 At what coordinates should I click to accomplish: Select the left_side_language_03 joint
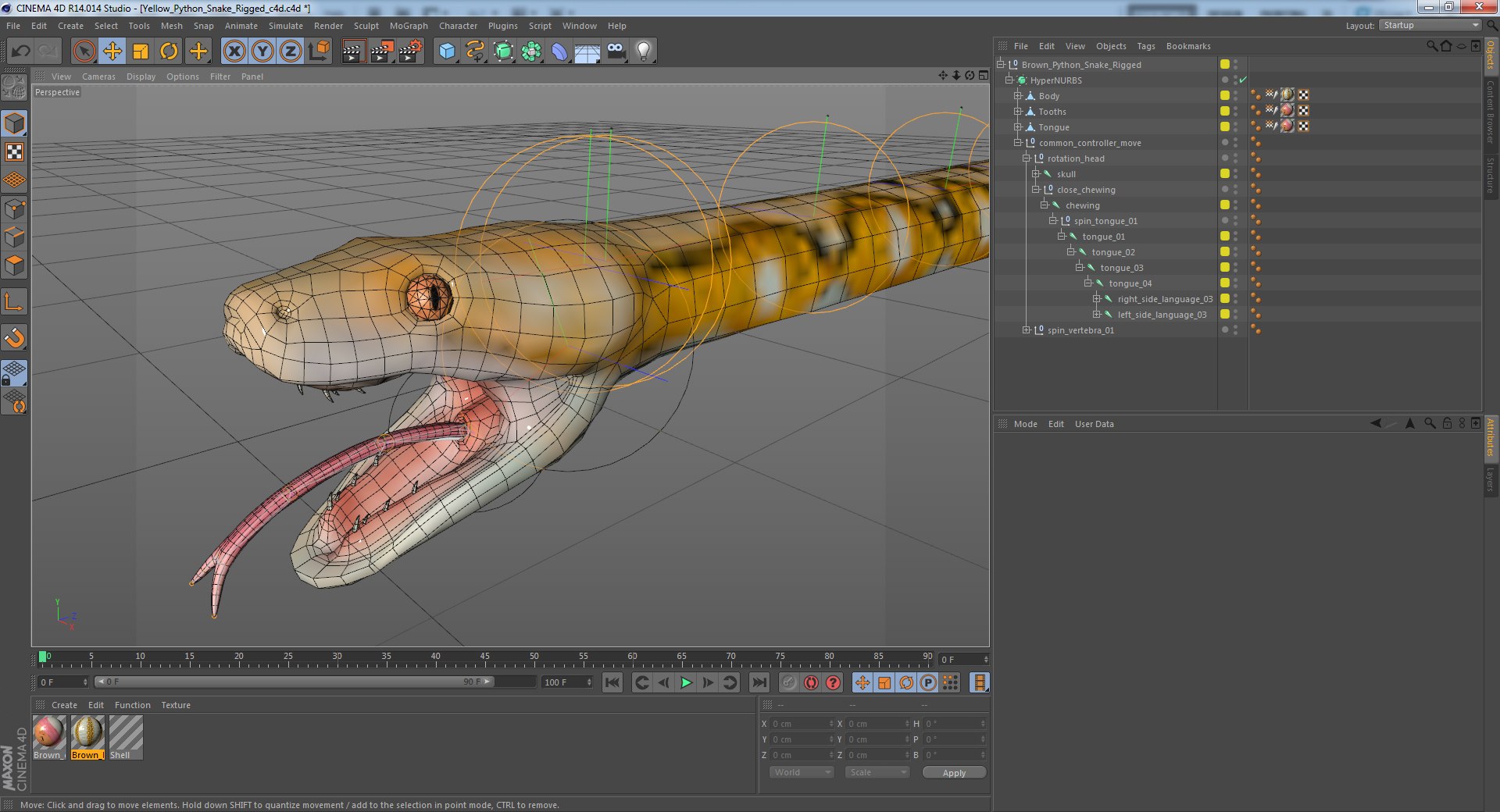click(x=1162, y=315)
